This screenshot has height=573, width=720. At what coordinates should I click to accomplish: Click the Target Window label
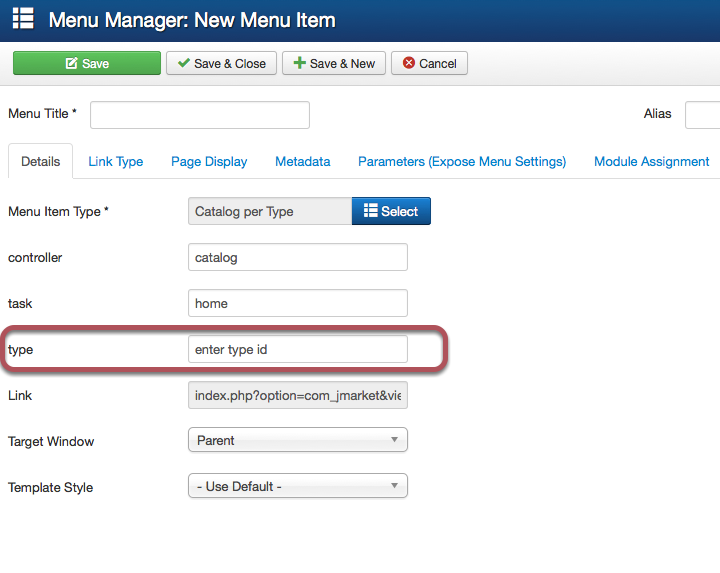pos(51,441)
